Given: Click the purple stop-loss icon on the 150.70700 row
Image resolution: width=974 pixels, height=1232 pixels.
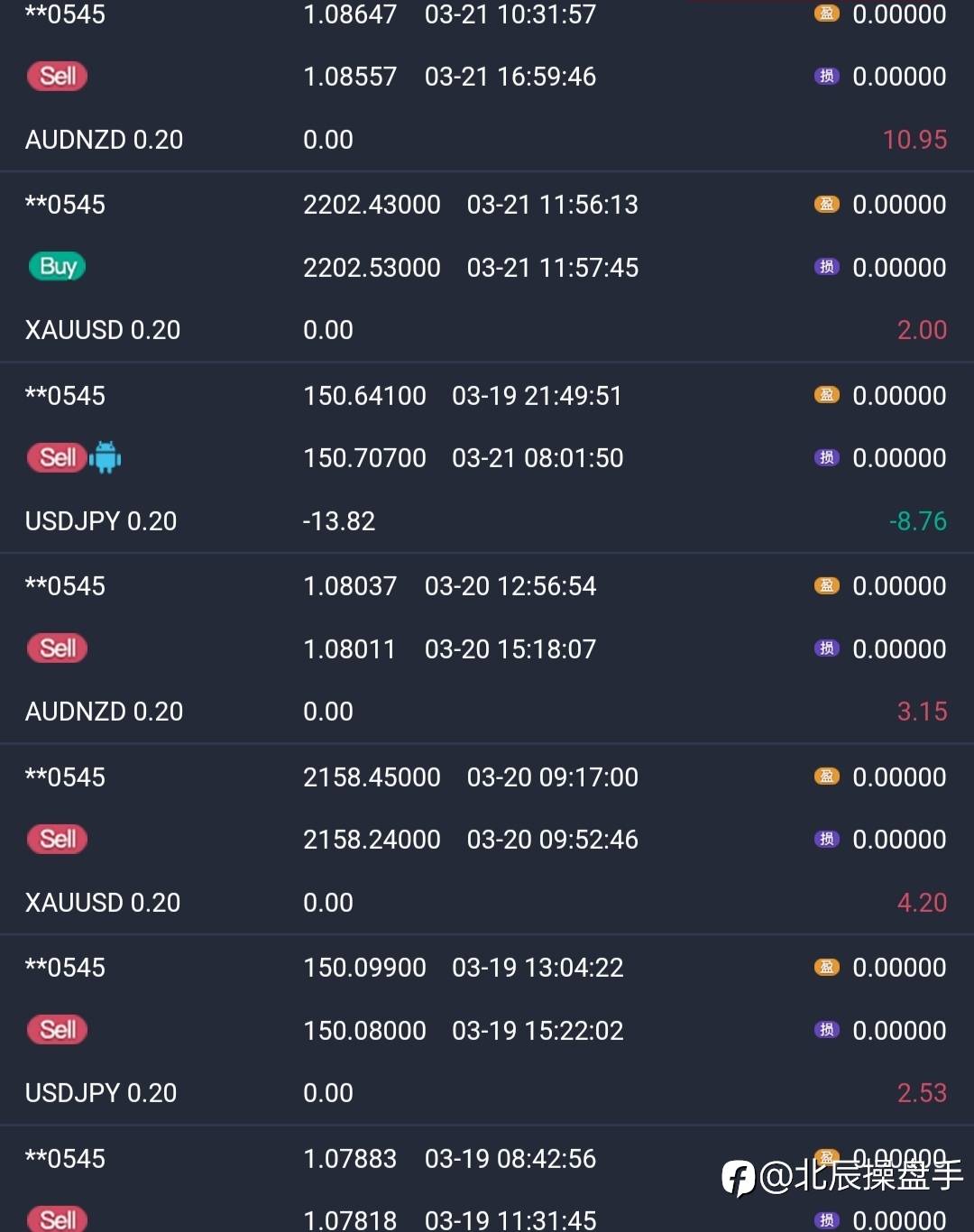Looking at the screenshot, I should [826, 458].
